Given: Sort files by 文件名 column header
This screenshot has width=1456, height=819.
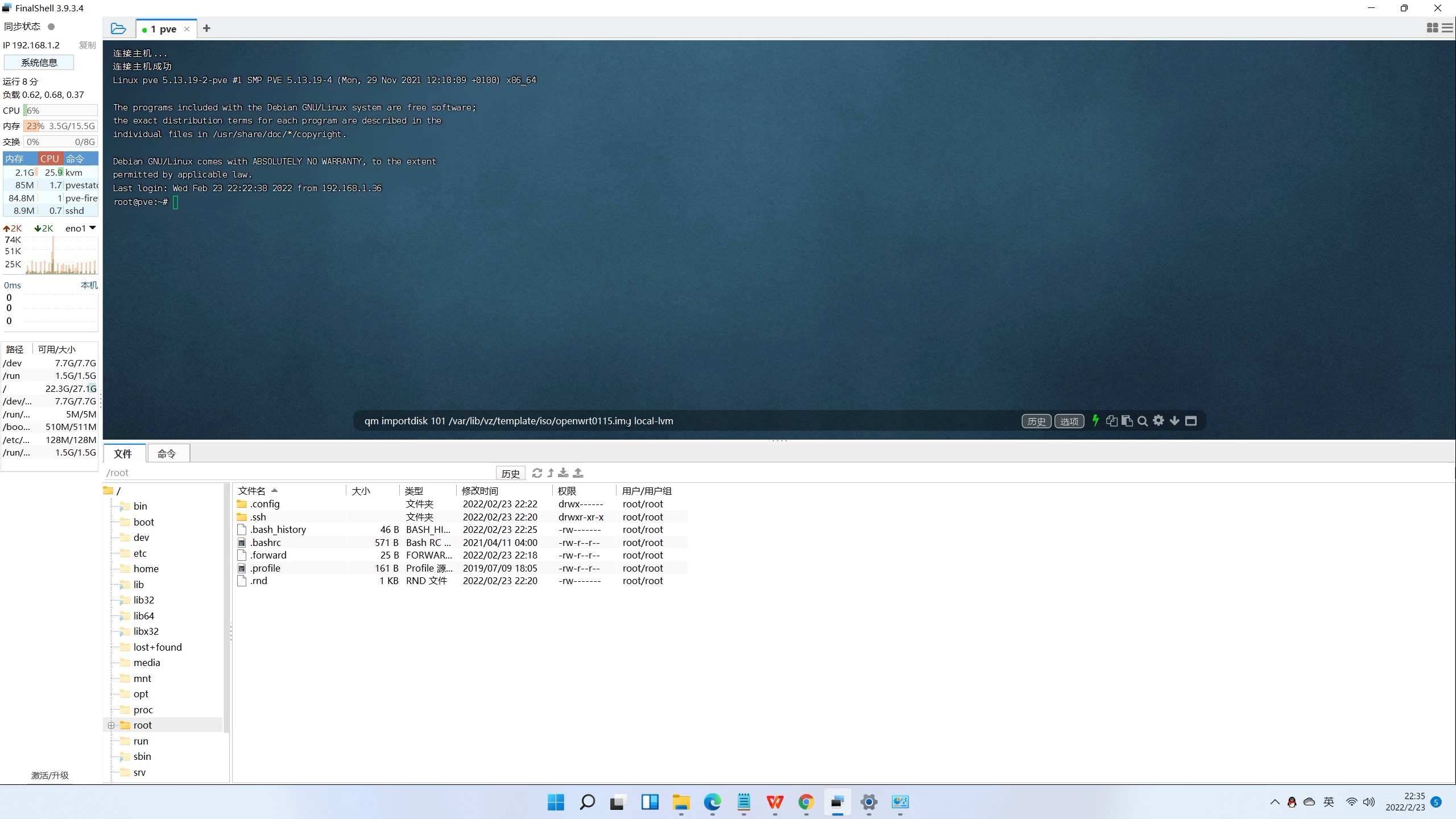Looking at the screenshot, I should (252, 490).
